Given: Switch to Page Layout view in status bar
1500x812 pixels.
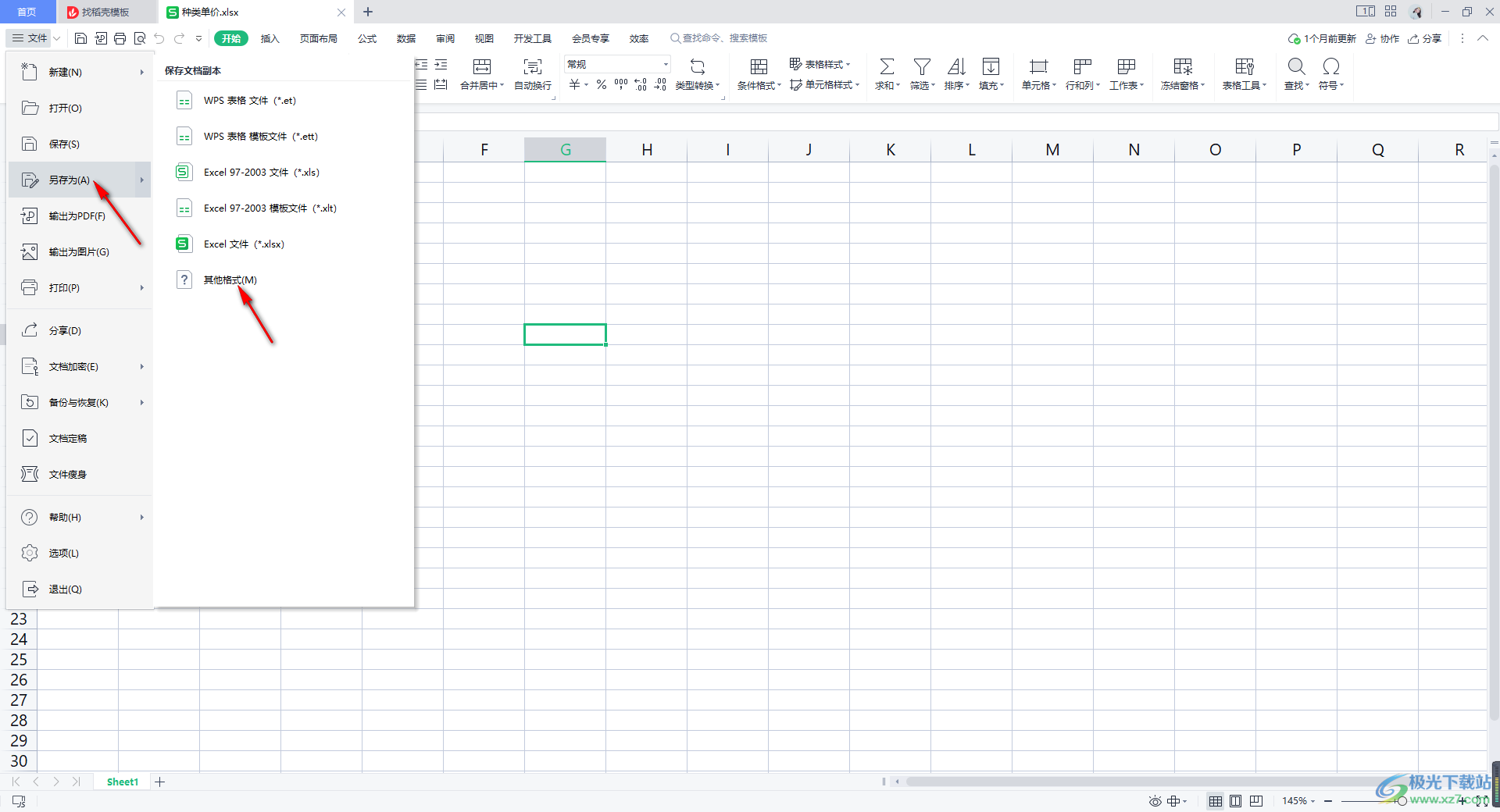Looking at the screenshot, I should [1236, 801].
